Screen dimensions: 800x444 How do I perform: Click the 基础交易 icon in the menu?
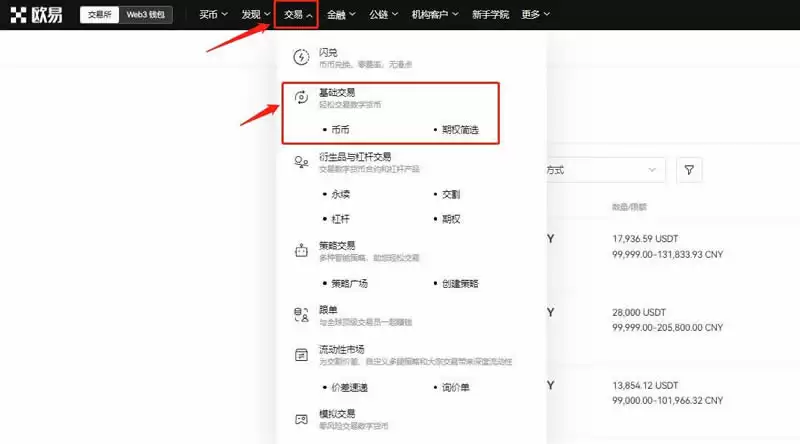point(301,97)
